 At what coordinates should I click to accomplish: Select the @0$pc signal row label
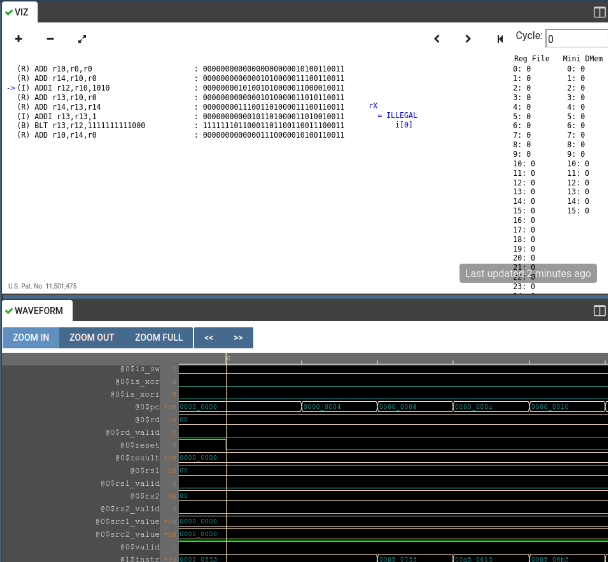(146, 407)
